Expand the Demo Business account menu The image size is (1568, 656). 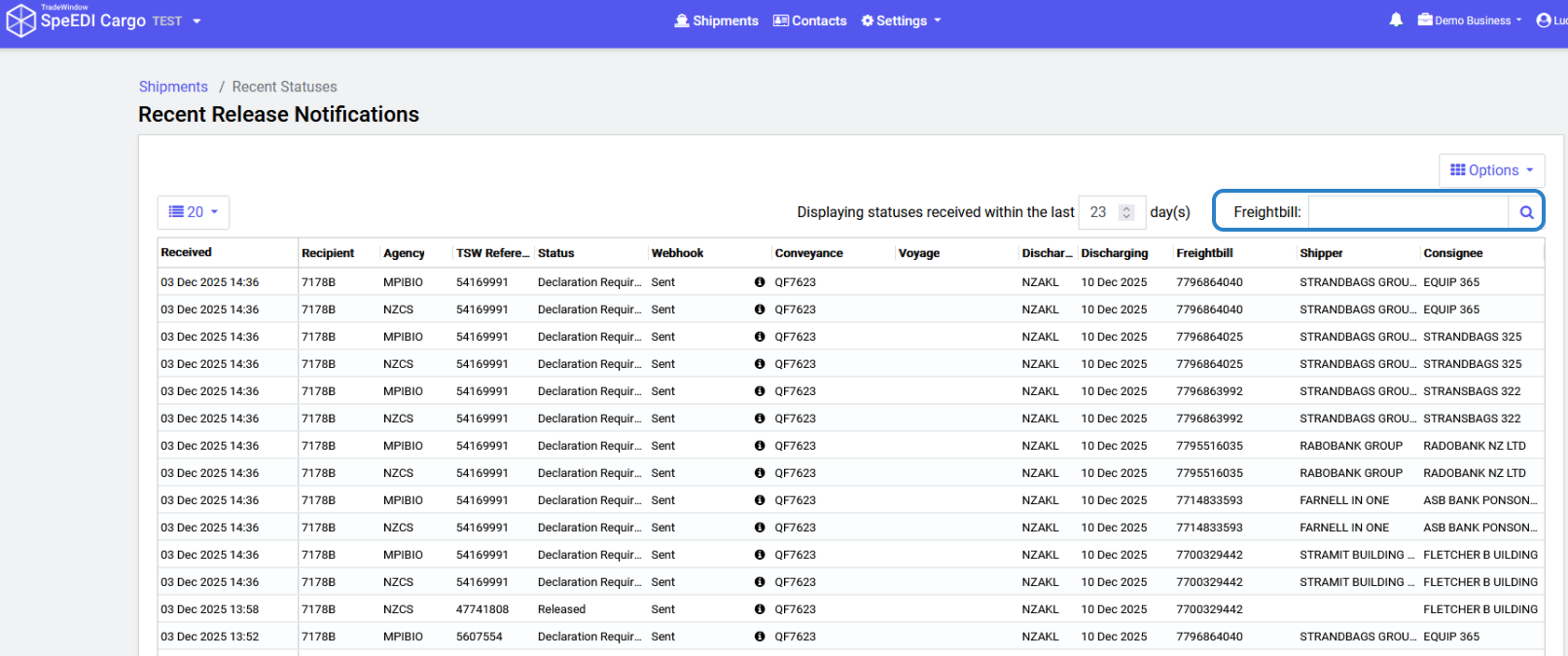tap(1470, 20)
